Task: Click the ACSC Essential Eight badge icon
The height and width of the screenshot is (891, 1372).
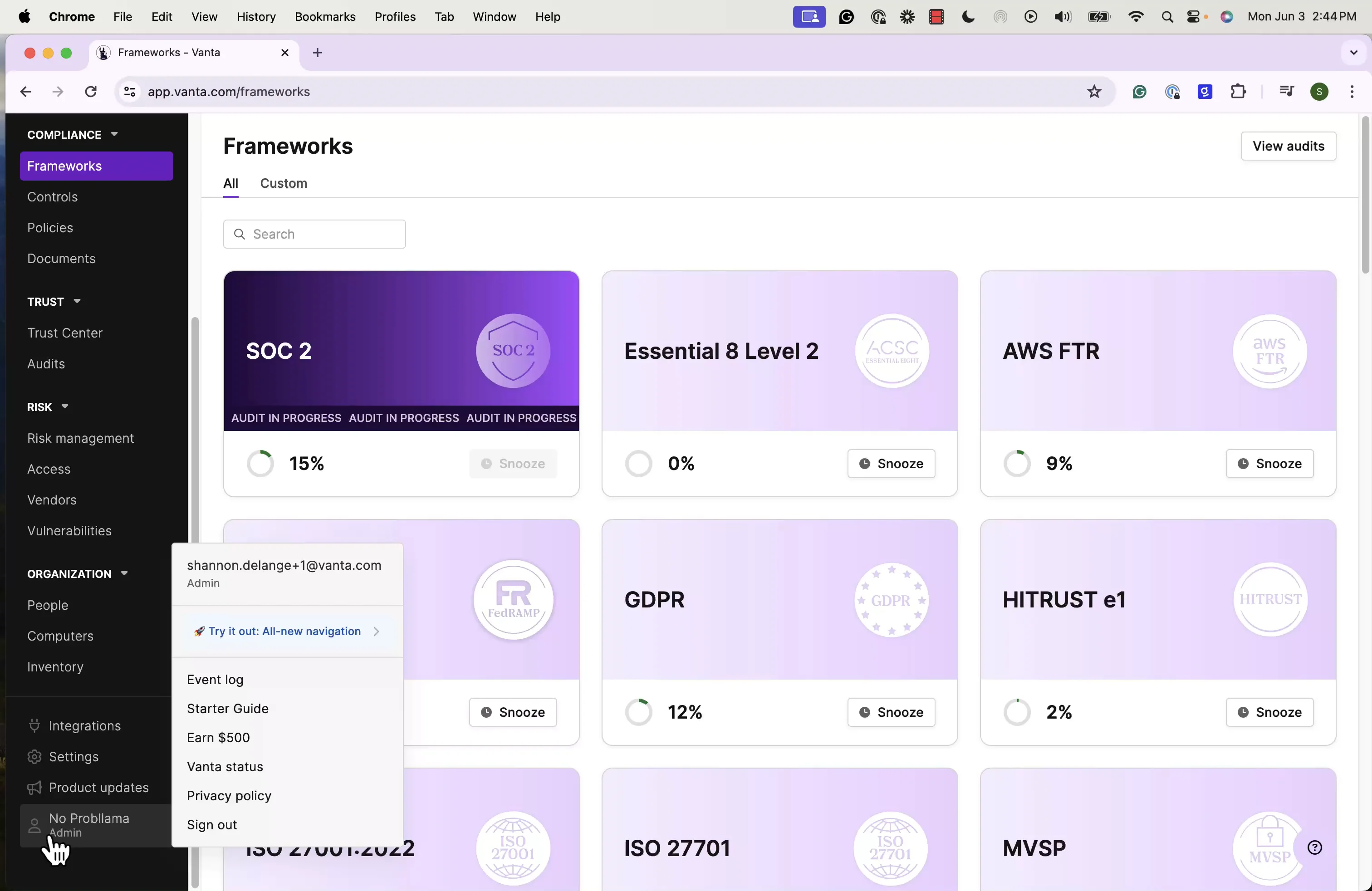Action: 892,351
